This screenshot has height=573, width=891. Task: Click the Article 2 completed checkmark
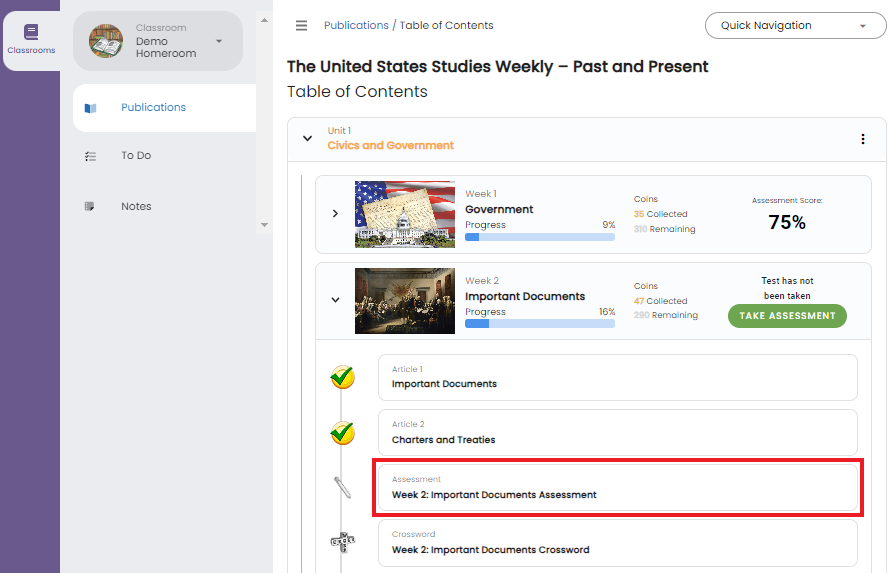click(342, 433)
